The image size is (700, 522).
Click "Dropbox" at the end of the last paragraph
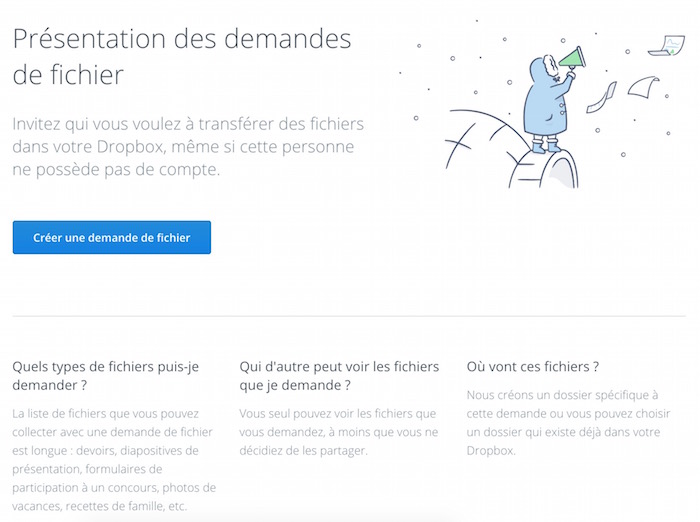click(x=491, y=451)
